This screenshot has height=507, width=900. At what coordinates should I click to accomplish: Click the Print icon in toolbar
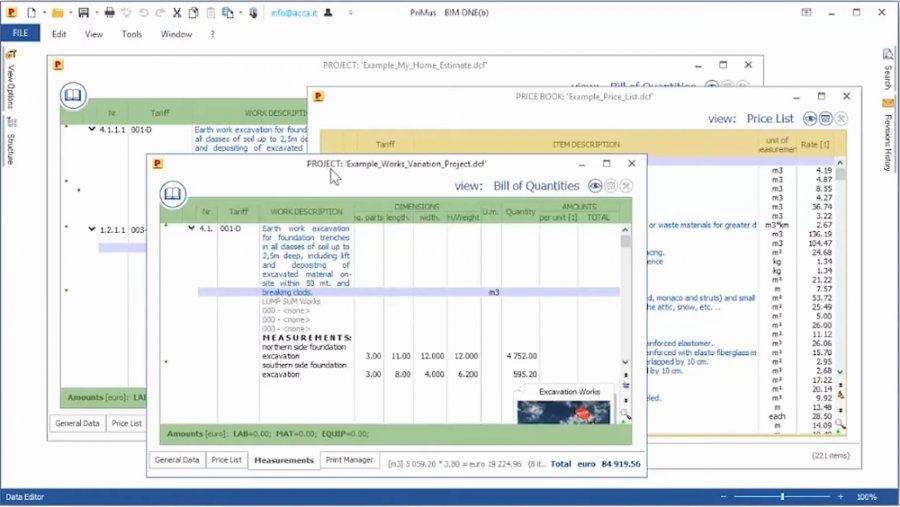pos(110,12)
